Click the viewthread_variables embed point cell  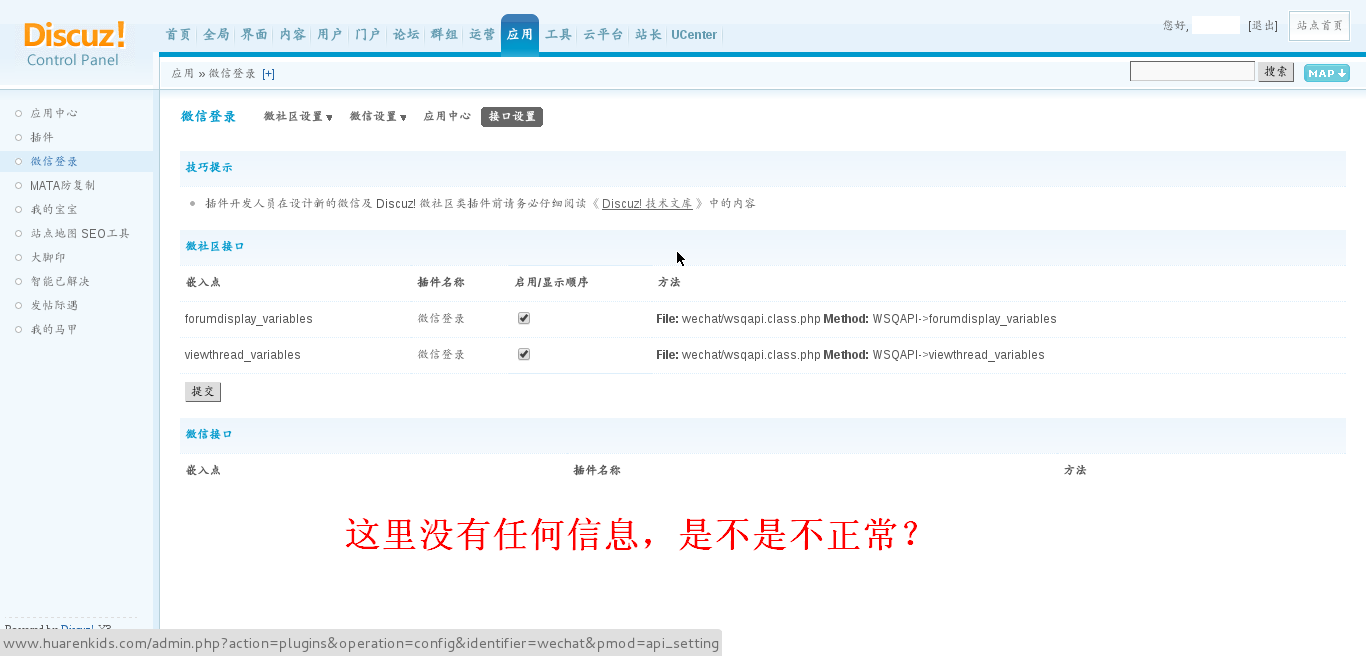243,355
